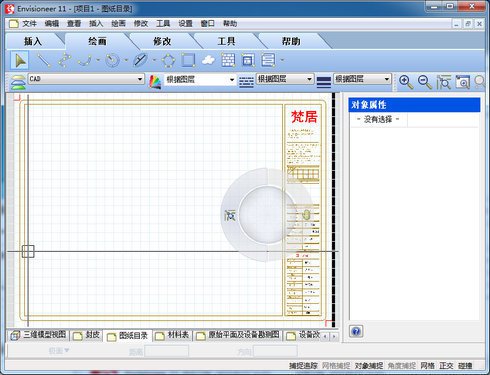Viewport: 490px width, 375px height.
Task: Select the Line drawing tool
Action: (43, 60)
